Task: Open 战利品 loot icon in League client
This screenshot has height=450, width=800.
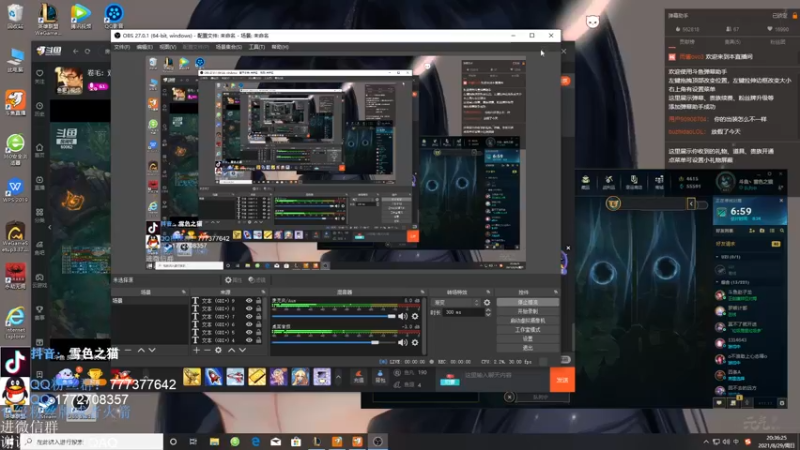Action: click(x=609, y=182)
